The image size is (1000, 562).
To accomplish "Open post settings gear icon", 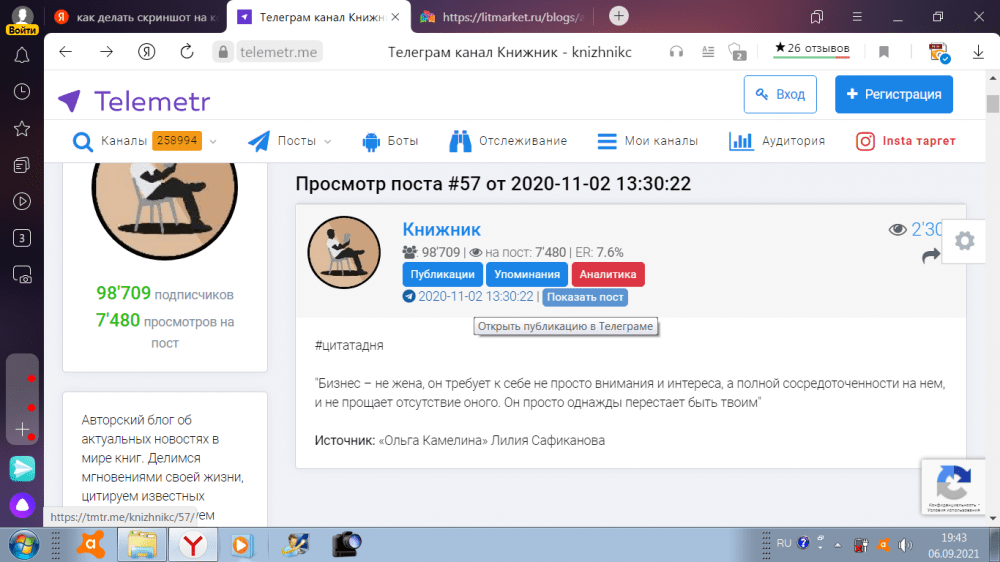I will pos(964,240).
